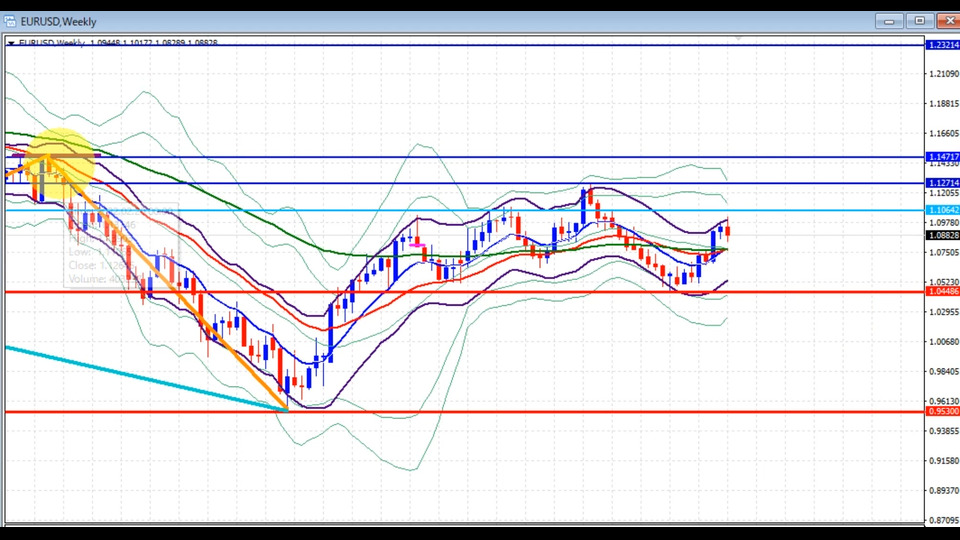Click the 0.93855 price scale value
Screen dimensions: 960x540
[x=943, y=431]
